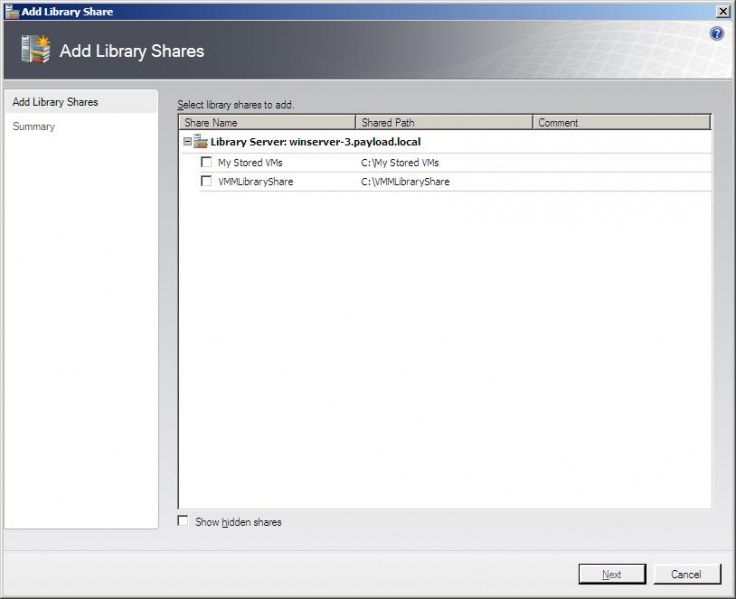This screenshot has height=599, width=736.
Task: Enable Show hidden shares option
Action: (182, 521)
